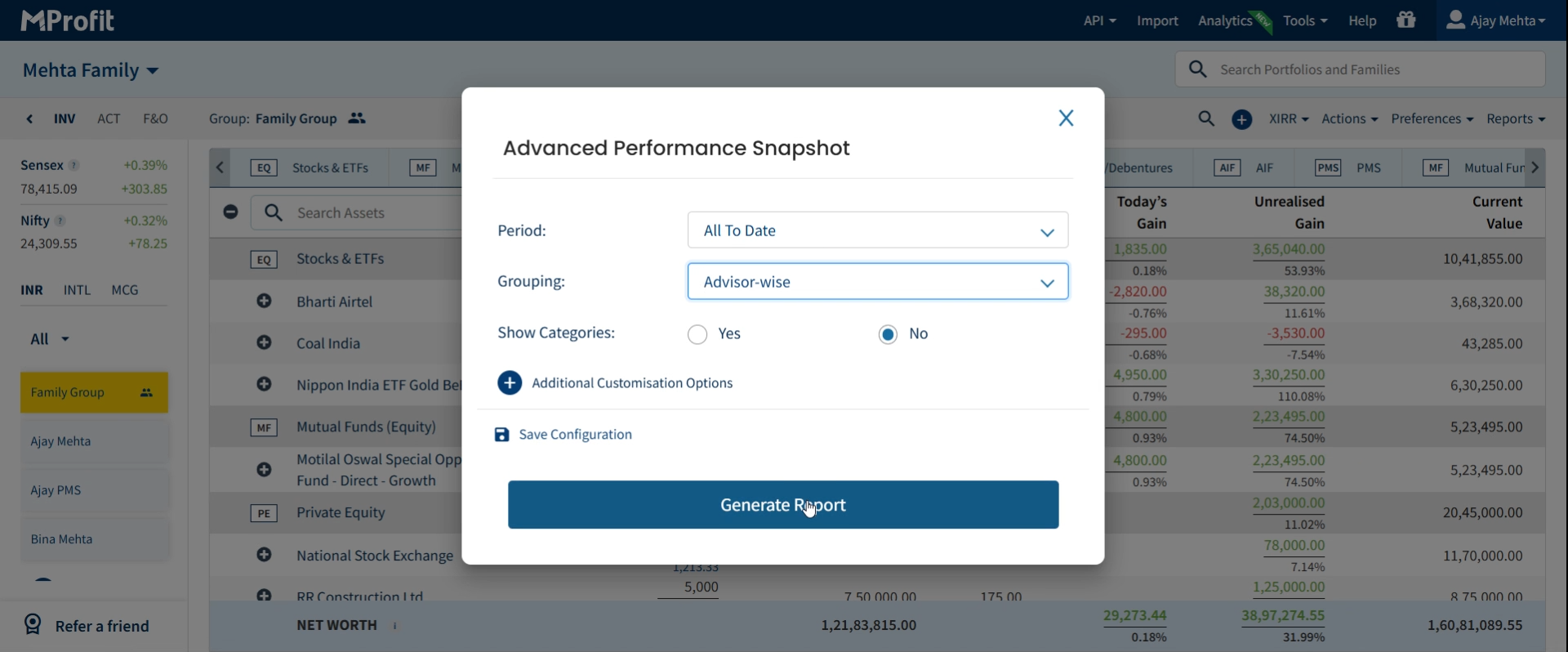This screenshot has height=652, width=1568.
Task: Select No for Show Categories
Action: coord(888,334)
